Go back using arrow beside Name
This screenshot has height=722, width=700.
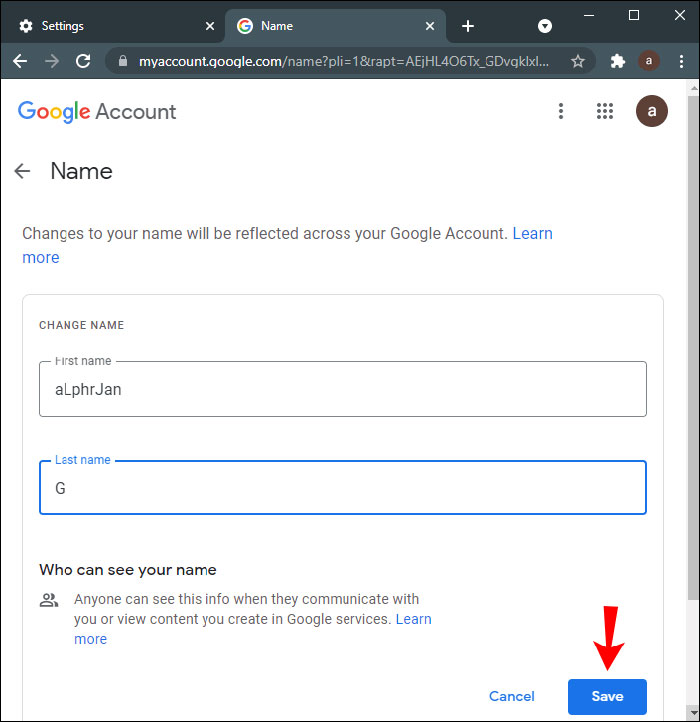pyautogui.click(x=23, y=171)
